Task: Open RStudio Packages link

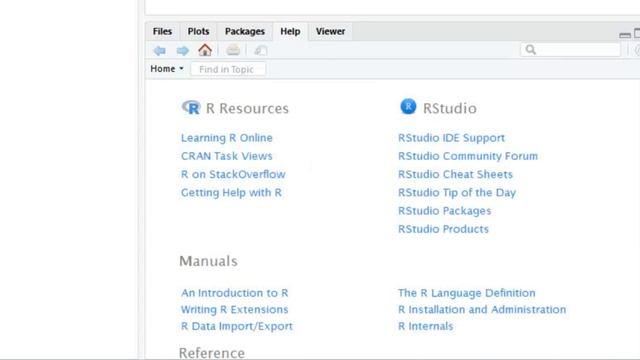Action: (x=444, y=211)
